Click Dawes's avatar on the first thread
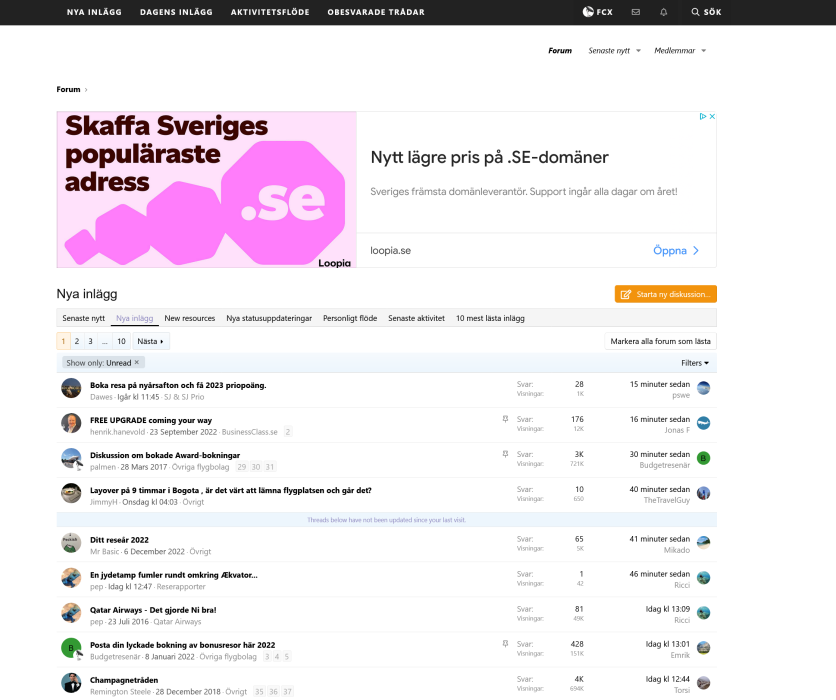This screenshot has width=836, height=700. click(x=71, y=388)
